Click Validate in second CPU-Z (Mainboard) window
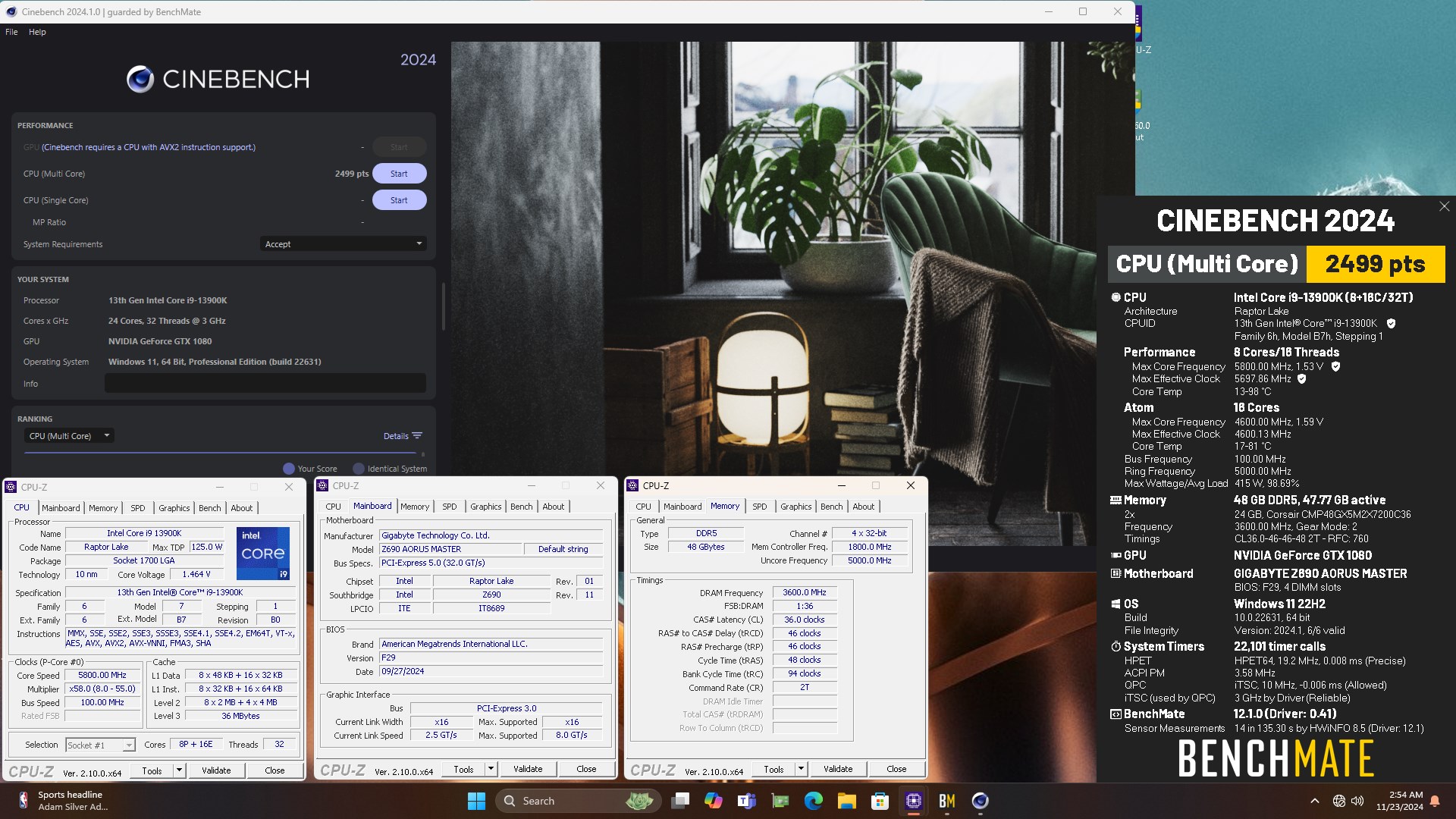Screen dimensions: 1456x819 528,770
